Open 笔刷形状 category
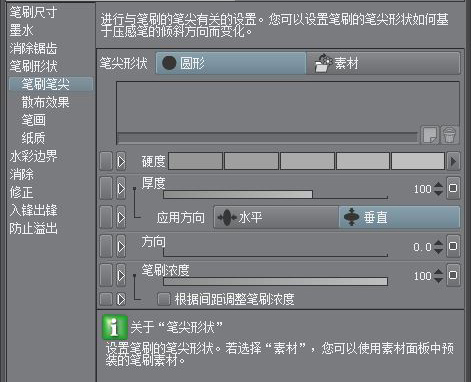Viewport: 471px width, 382px height. (x=33, y=66)
